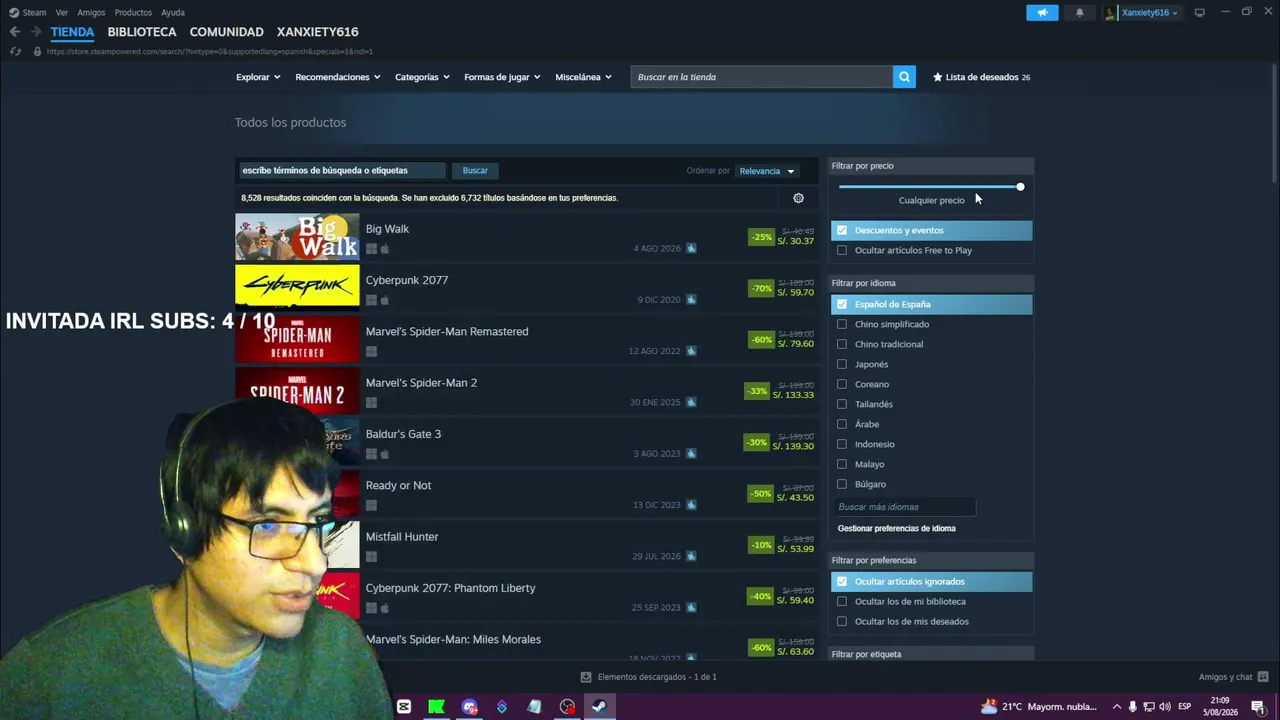This screenshot has width=1280, height=720.
Task: Collapse the Filtrar por idioma section
Action: tap(932, 283)
